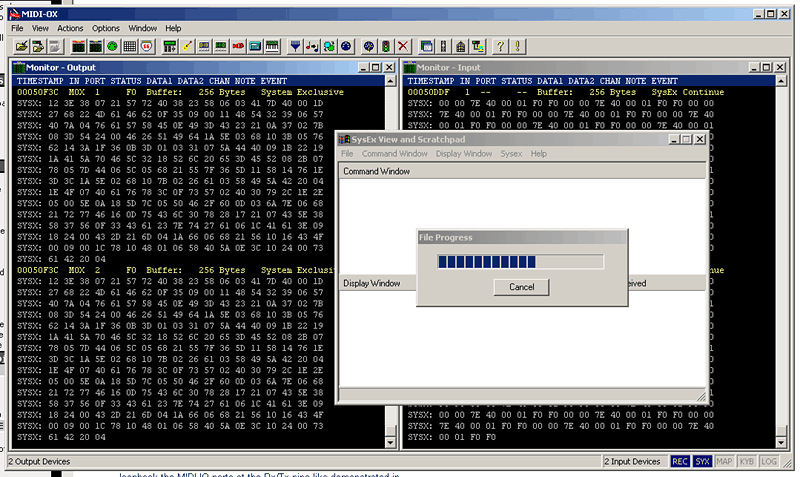Open the File menu in MIDI-OX
The width and height of the screenshot is (800, 477).
(x=17, y=28)
